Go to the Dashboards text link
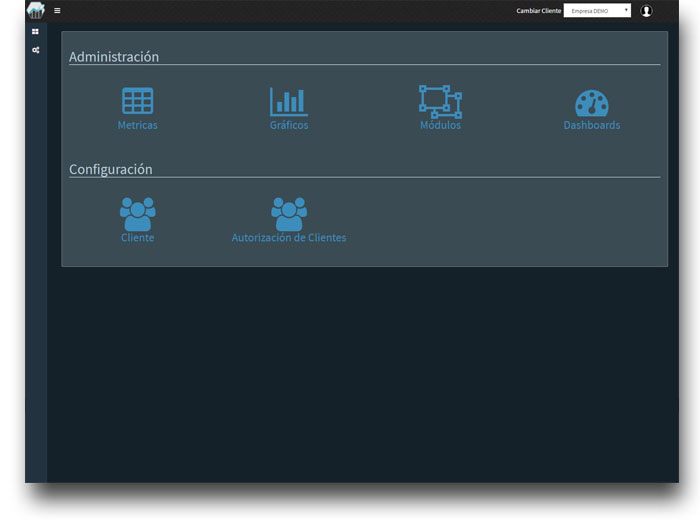 pos(591,126)
